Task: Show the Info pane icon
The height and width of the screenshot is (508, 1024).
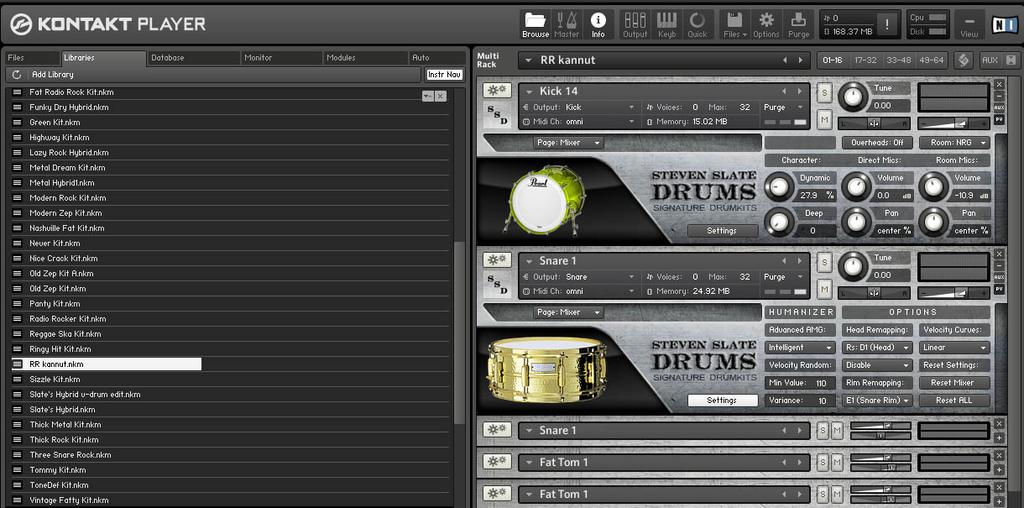Action: (x=598, y=25)
